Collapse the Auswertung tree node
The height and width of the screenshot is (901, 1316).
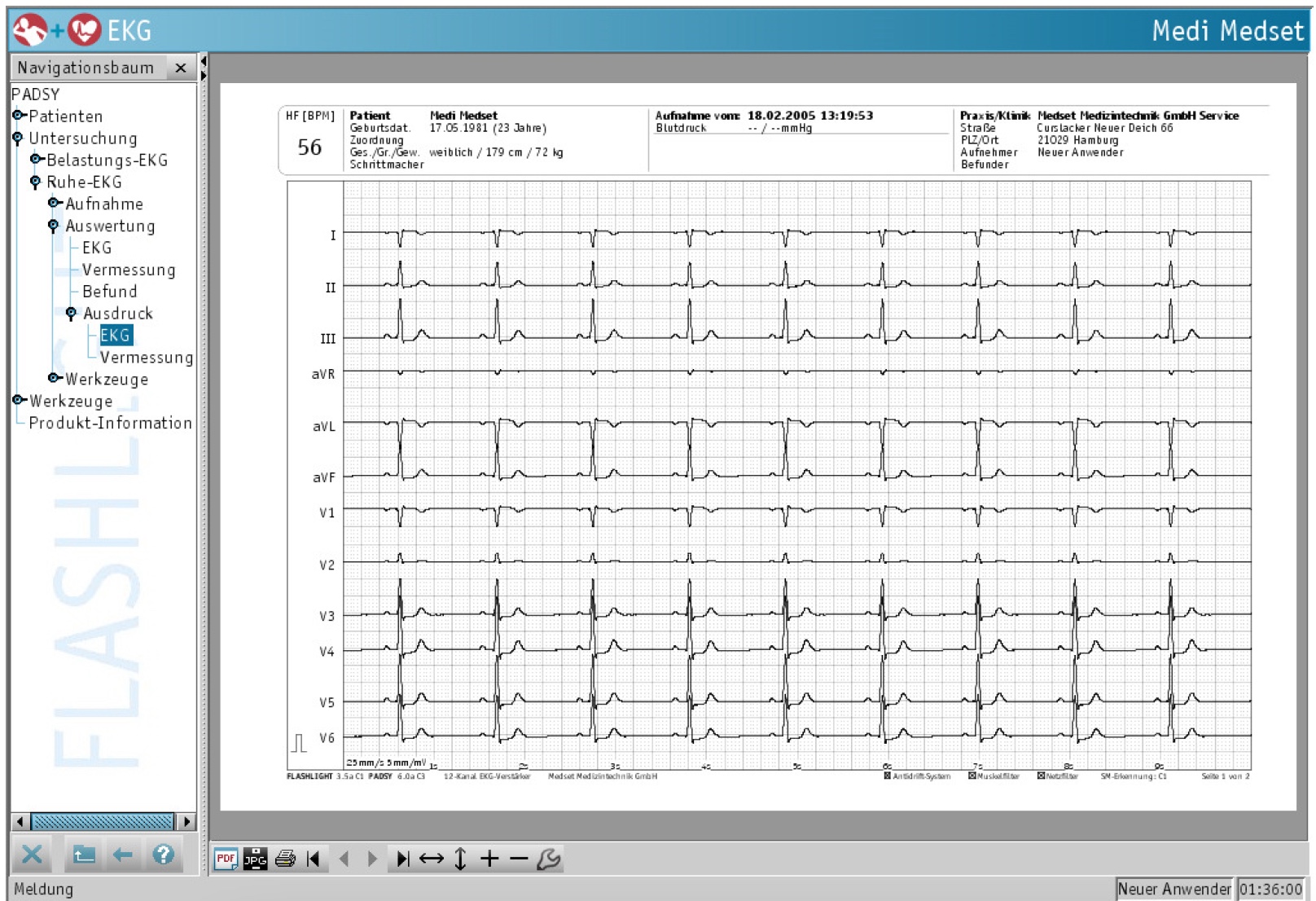coord(54,226)
